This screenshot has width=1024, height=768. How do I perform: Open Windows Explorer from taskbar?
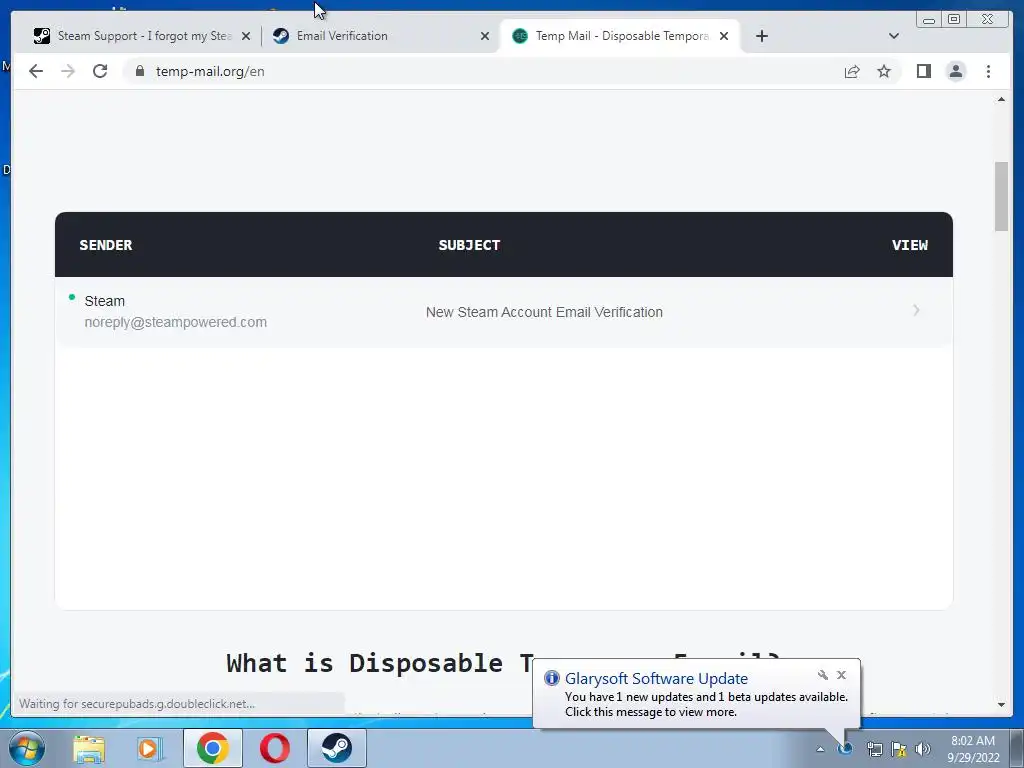(x=89, y=749)
